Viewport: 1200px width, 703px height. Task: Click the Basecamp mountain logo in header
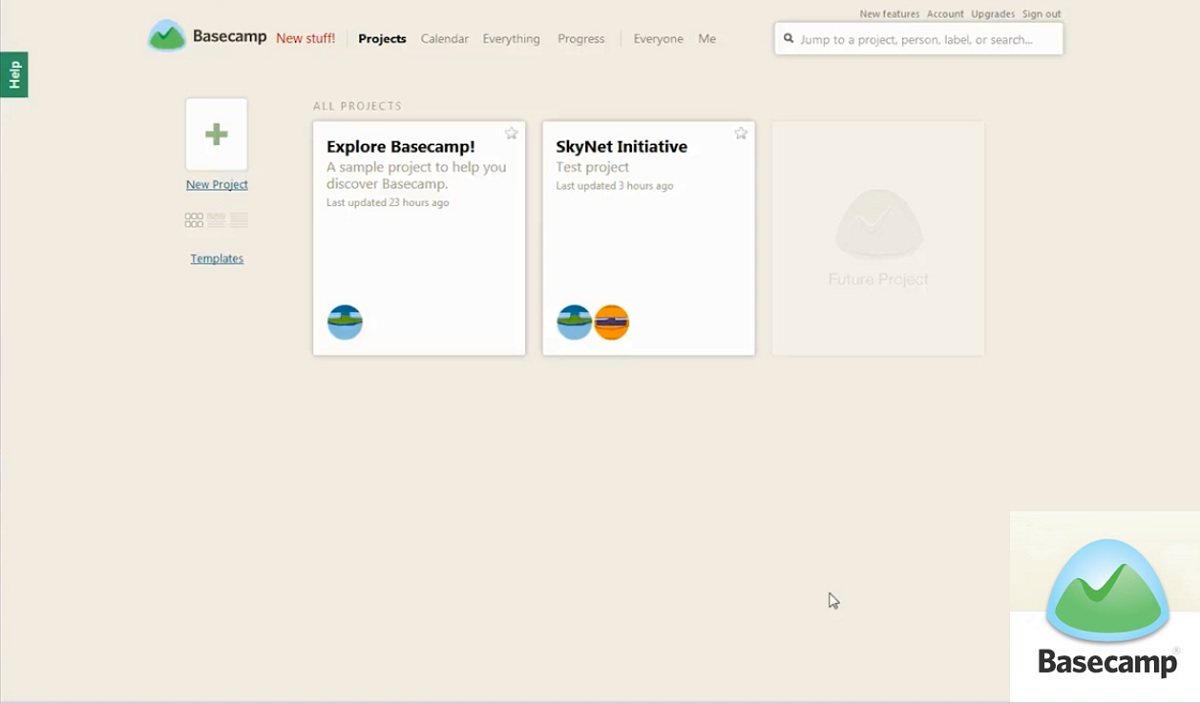pos(167,37)
